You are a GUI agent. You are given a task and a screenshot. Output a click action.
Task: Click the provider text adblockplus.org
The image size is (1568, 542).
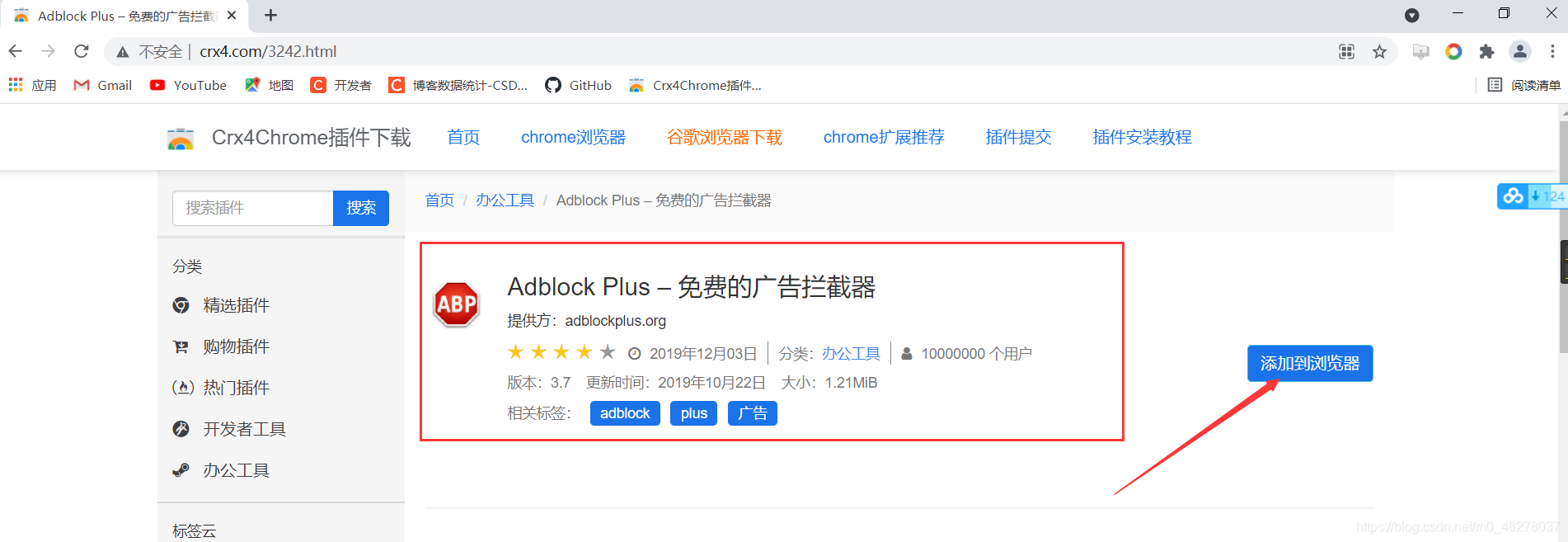point(615,321)
